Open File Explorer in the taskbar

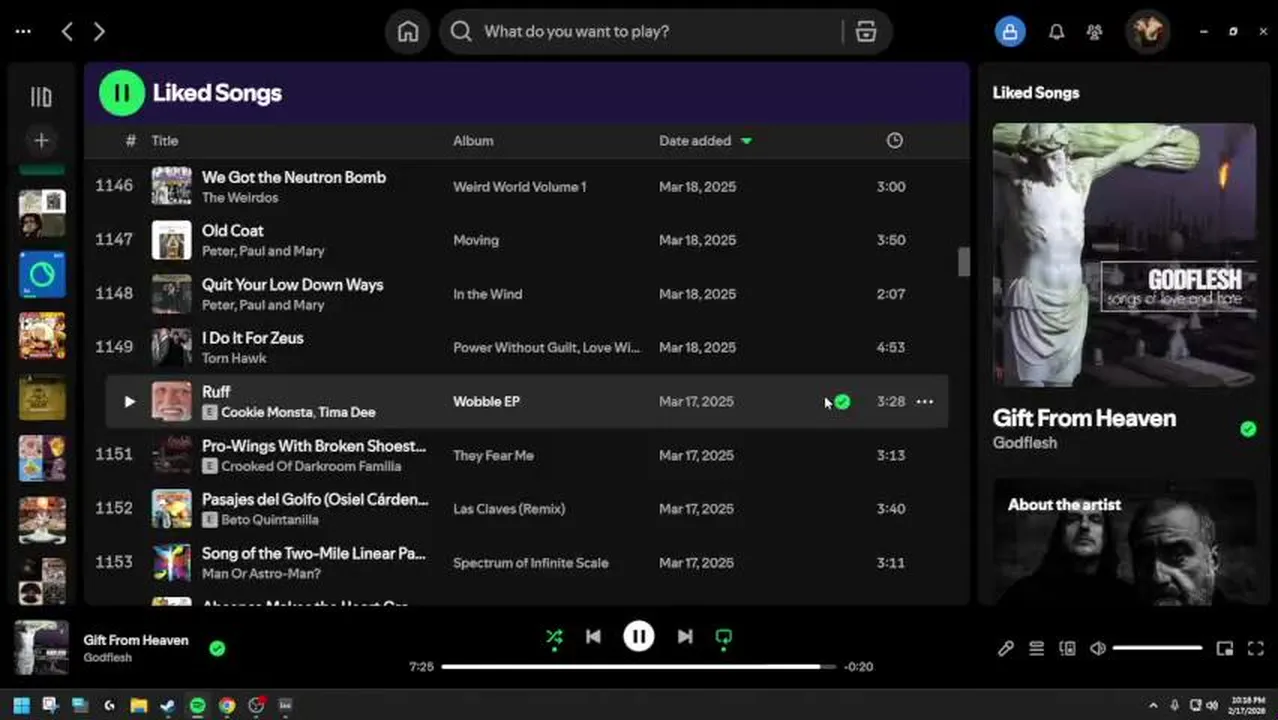click(x=139, y=705)
